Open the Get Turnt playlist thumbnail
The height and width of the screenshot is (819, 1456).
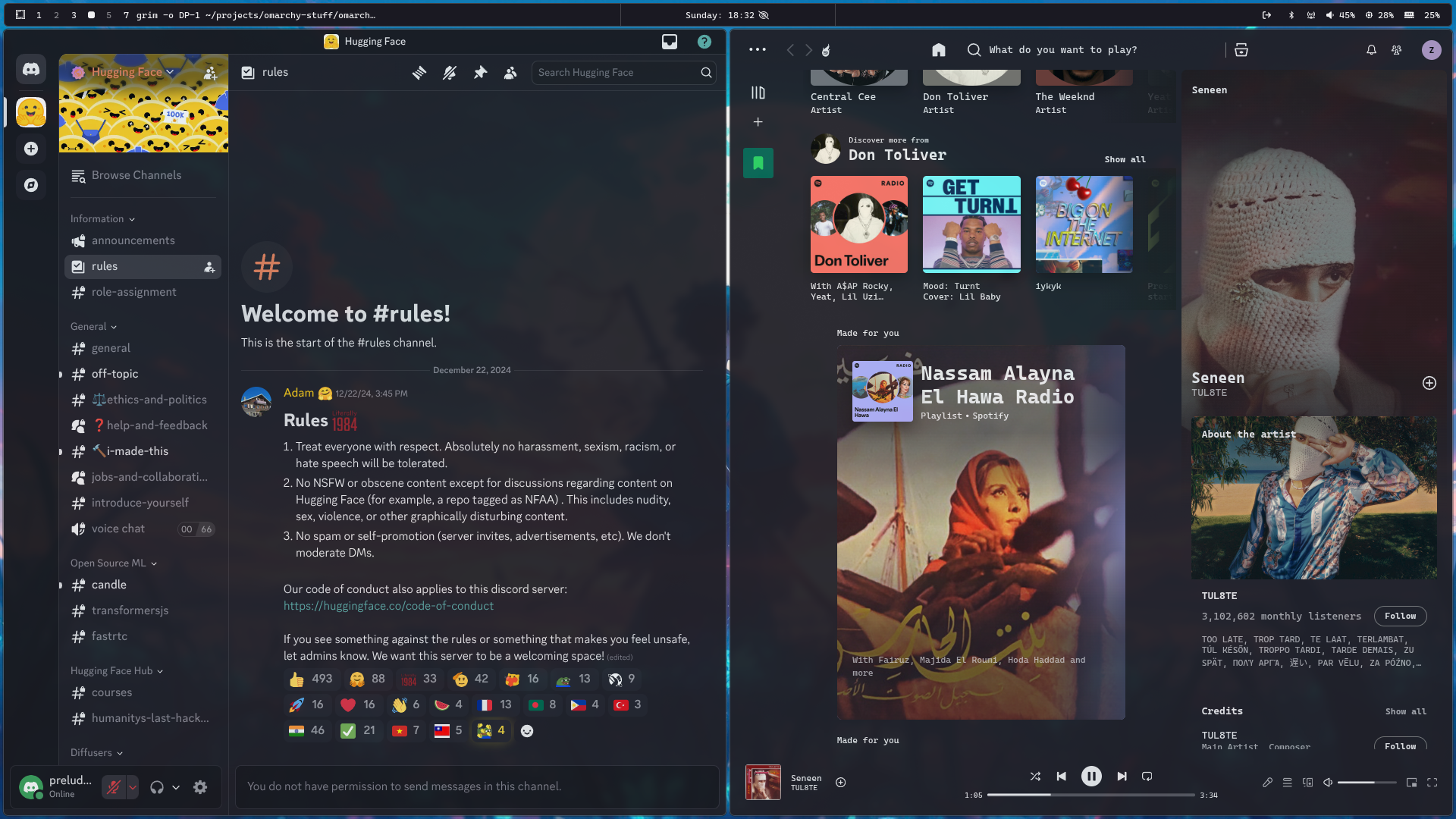(971, 224)
